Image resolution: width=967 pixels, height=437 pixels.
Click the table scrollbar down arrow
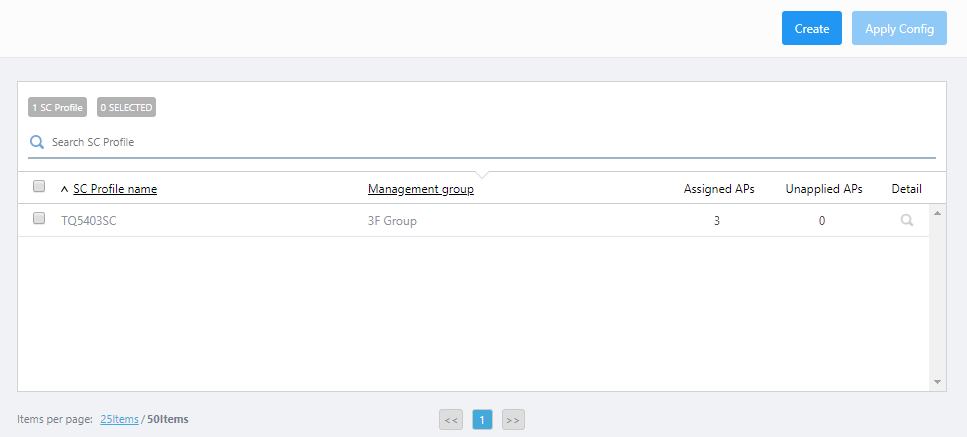[937, 382]
